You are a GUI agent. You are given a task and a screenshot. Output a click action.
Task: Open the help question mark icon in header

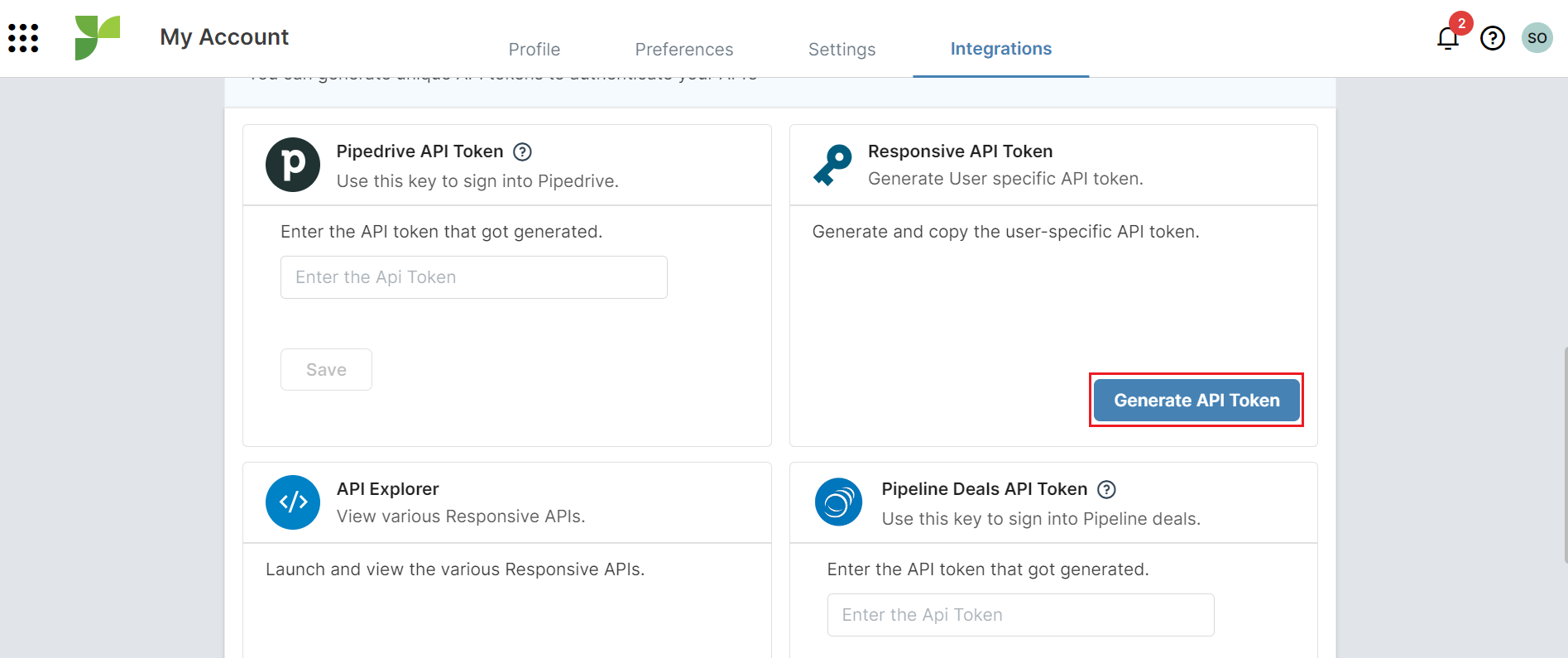[1492, 38]
